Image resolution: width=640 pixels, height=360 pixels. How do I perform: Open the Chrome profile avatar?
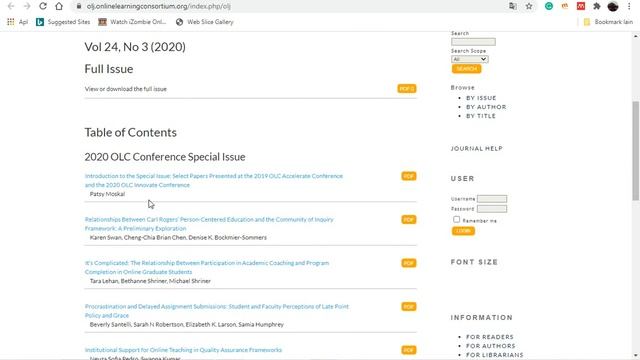(x=613, y=6)
